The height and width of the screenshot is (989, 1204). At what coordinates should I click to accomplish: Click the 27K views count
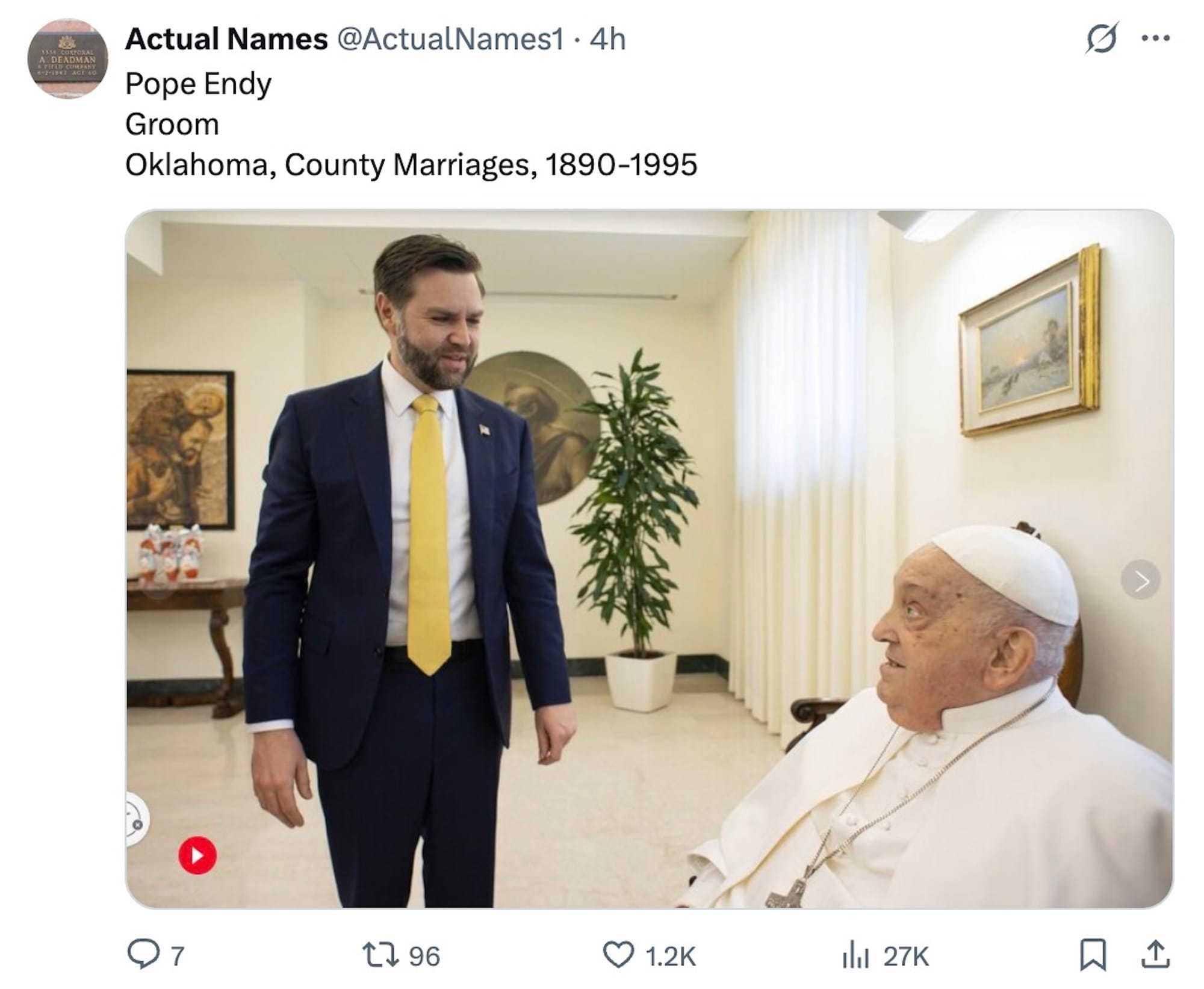906,956
